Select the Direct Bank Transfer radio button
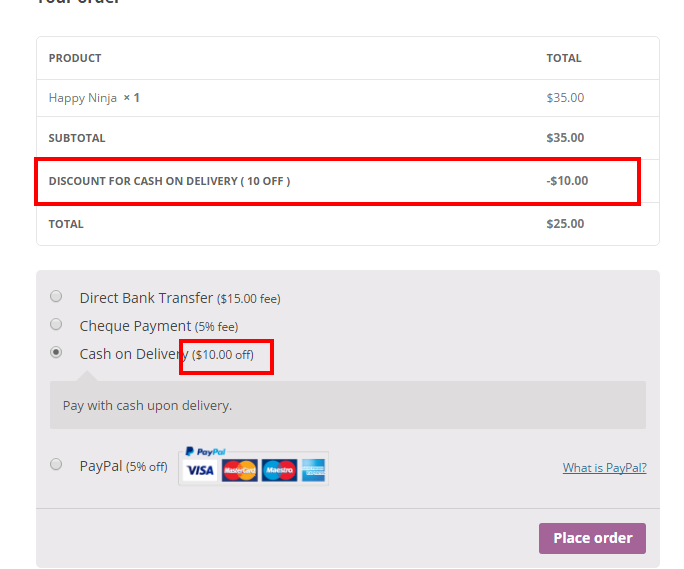 pos(56,297)
